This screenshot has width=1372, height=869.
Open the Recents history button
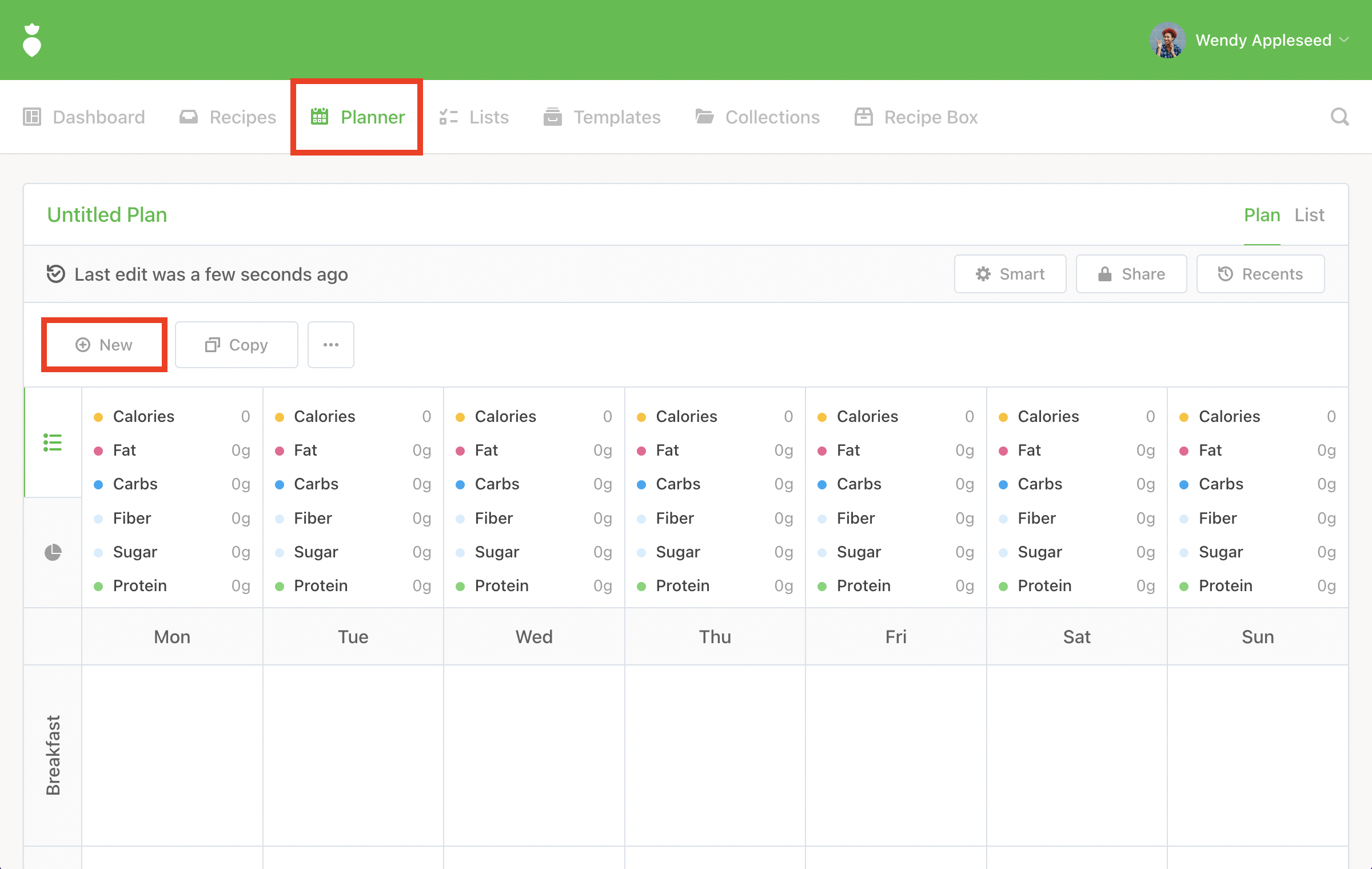[x=1260, y=274]
